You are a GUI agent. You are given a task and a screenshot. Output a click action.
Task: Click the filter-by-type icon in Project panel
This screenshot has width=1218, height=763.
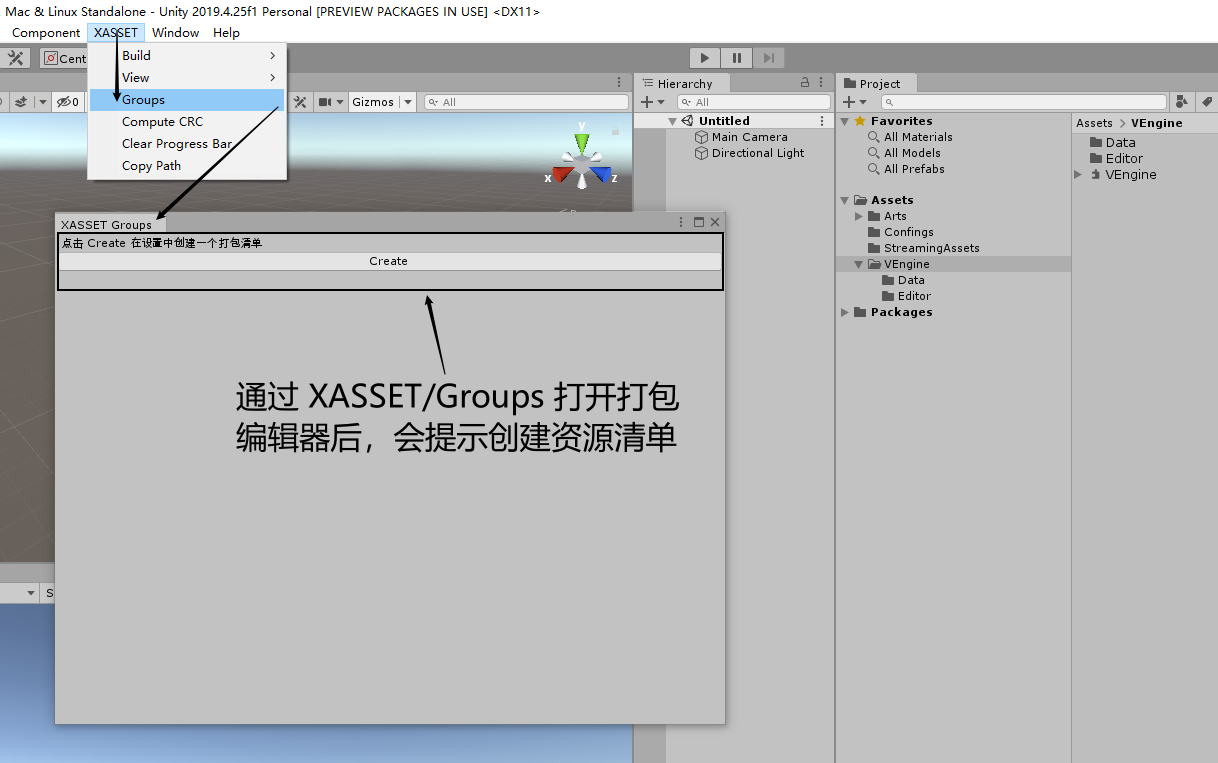1182,101
